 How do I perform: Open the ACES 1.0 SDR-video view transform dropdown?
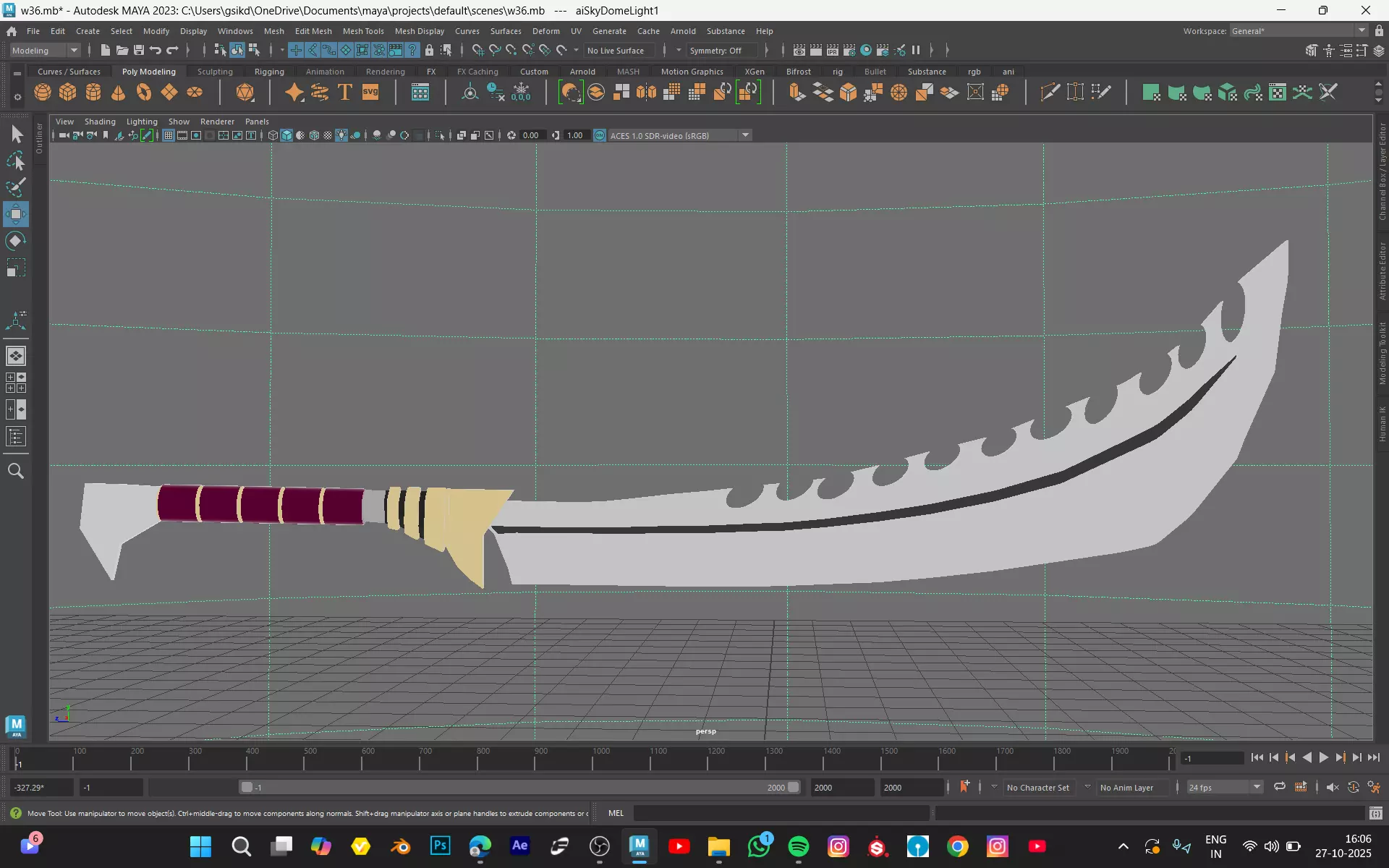679,135
